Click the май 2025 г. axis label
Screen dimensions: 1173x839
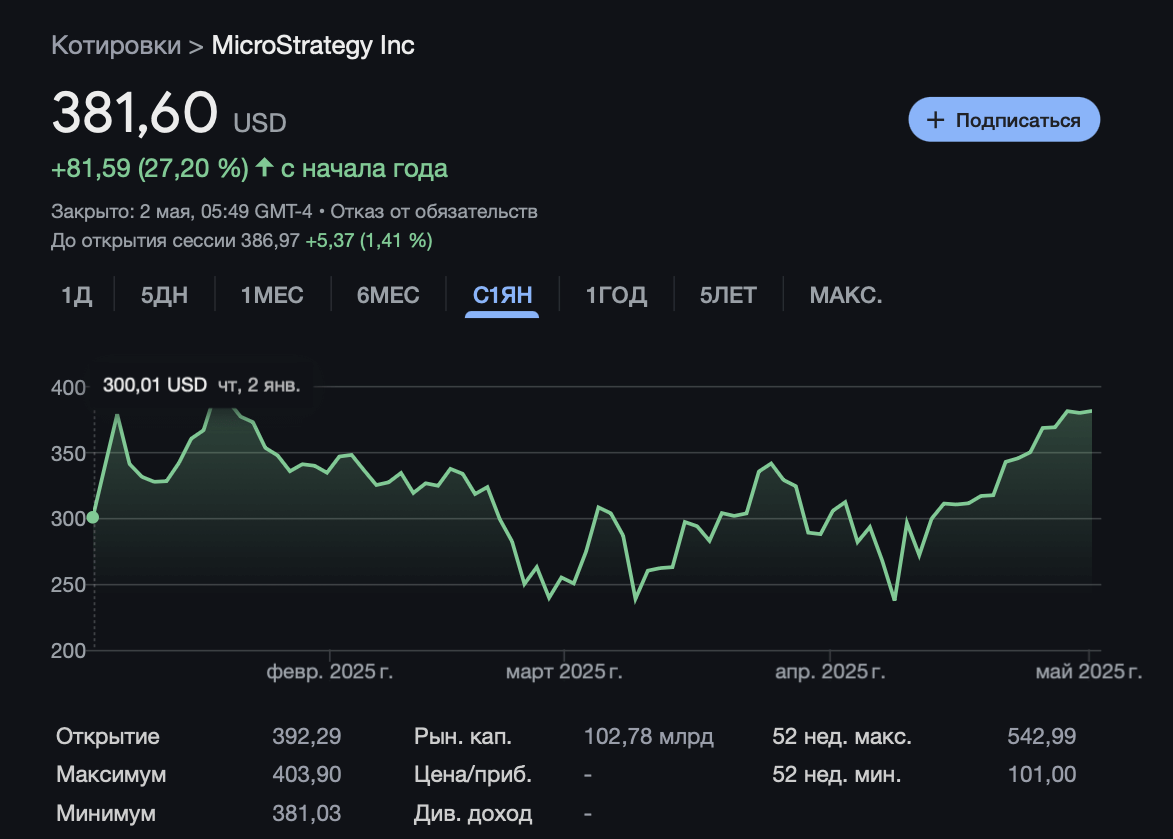[x=1088, y=671]
